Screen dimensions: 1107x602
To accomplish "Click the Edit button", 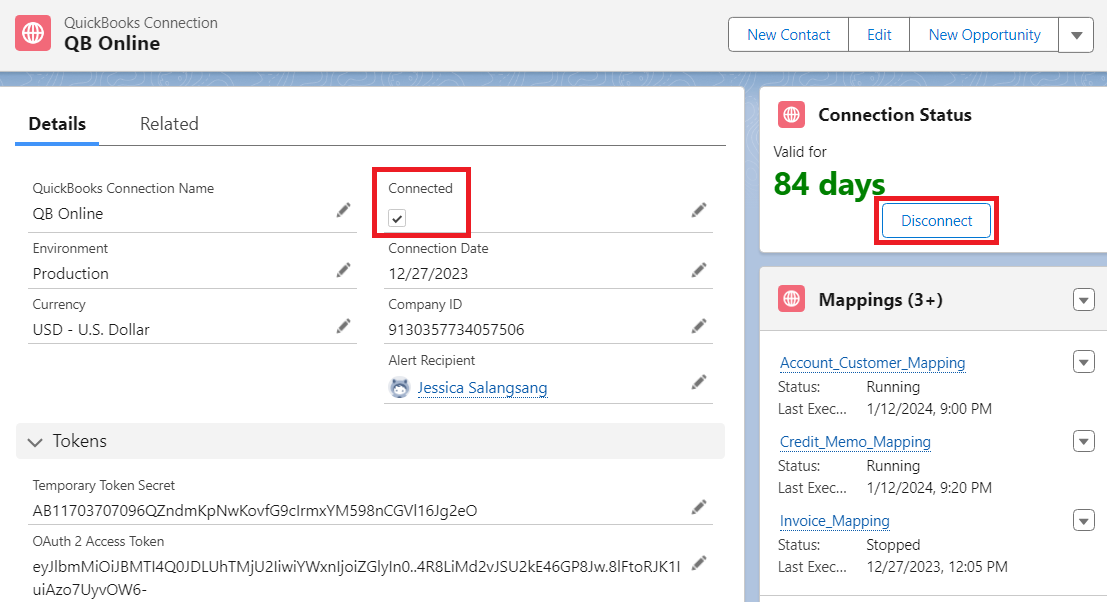I will (x=879, y=35).
